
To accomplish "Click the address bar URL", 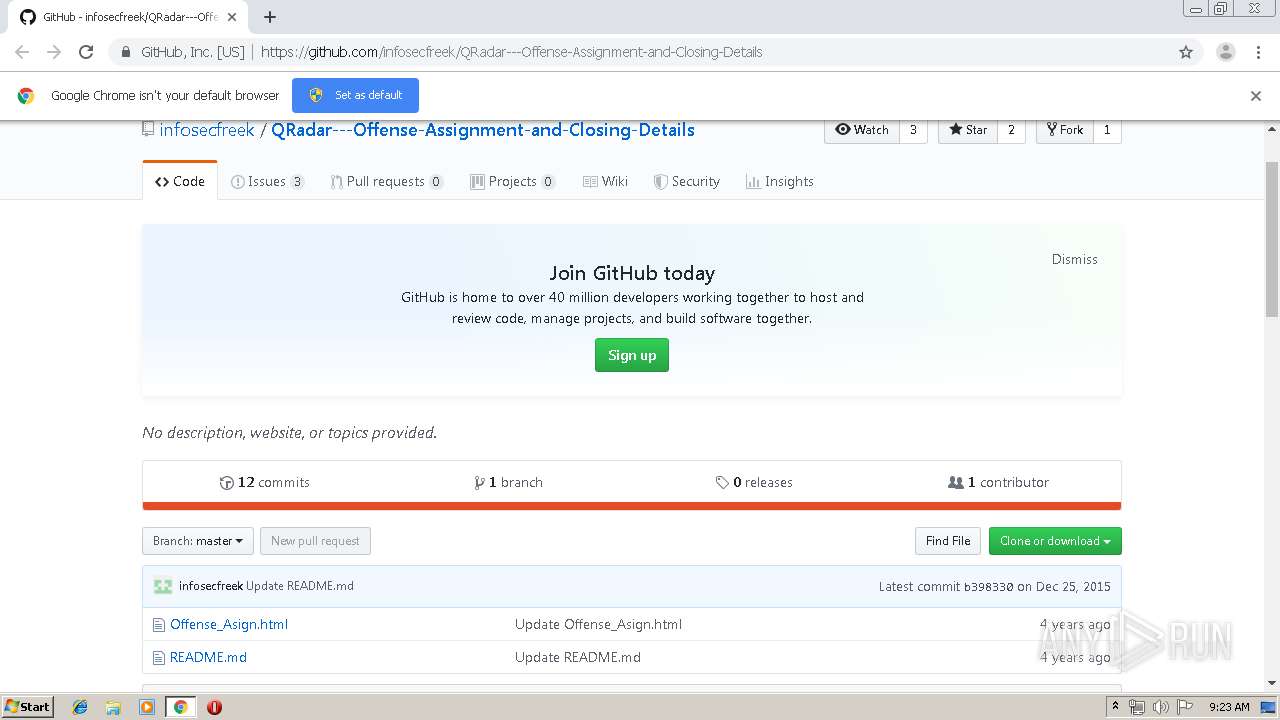I will (511, 52).
